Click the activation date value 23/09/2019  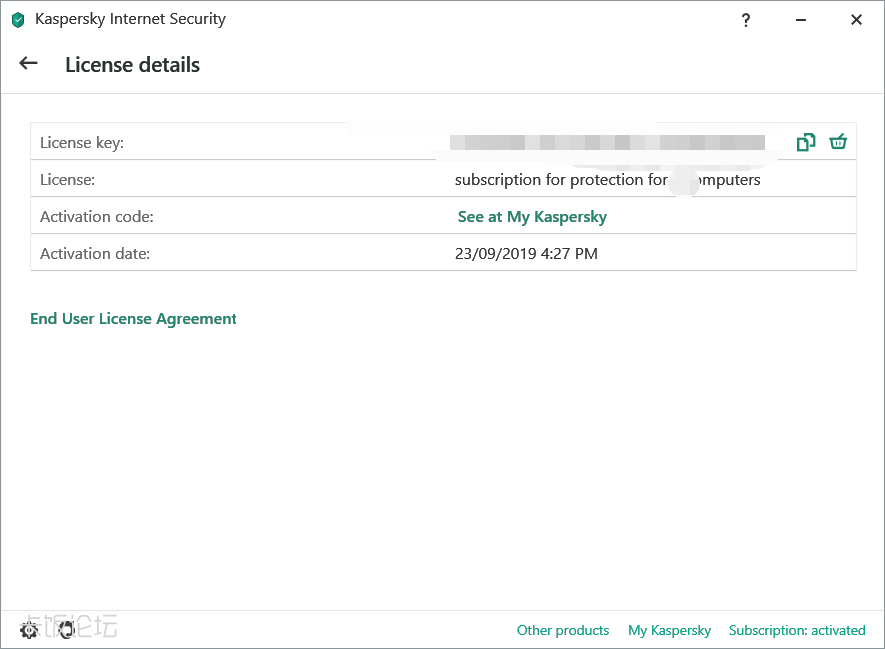point(526,254)
